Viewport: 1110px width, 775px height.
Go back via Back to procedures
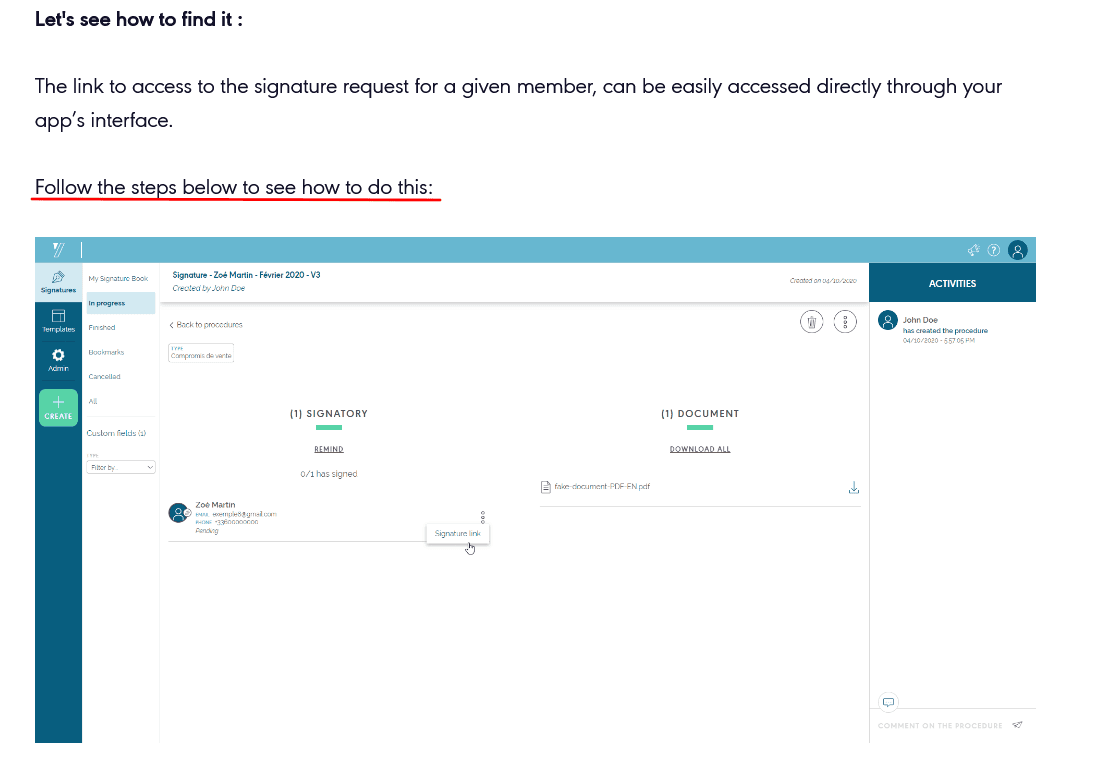coord(206,325)
